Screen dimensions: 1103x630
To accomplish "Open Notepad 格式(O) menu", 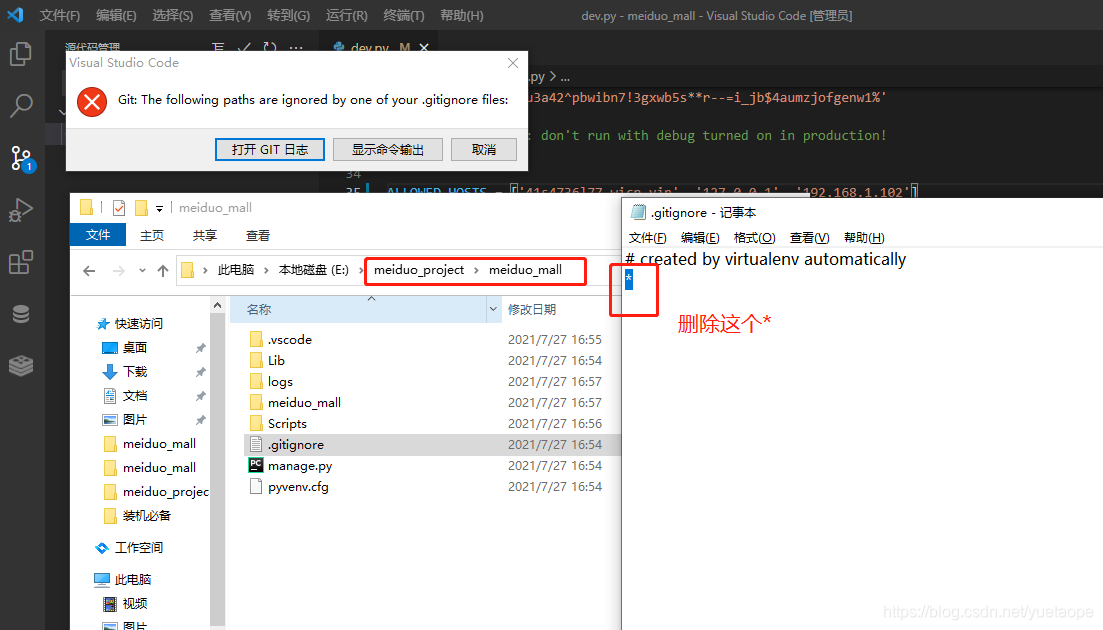I will [754, 238].
